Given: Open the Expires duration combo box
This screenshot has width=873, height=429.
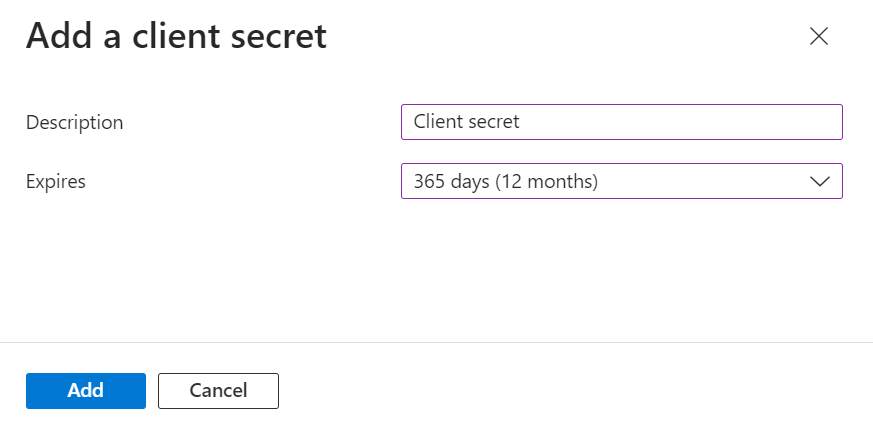Looking at the screenshot, I should click(x=621, y=182).
